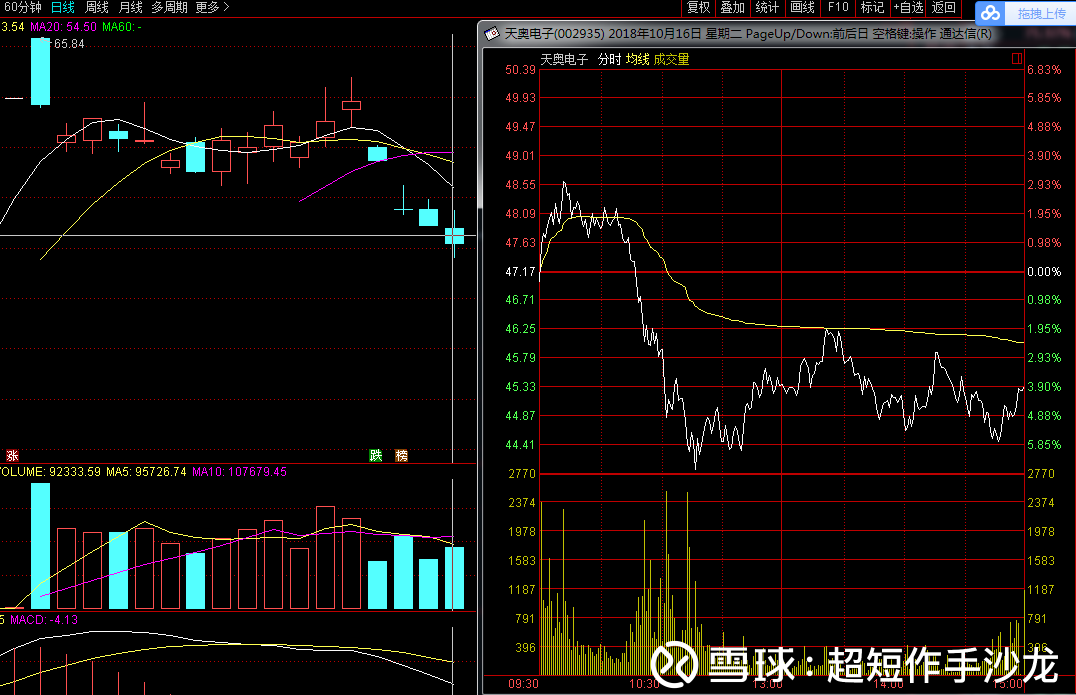
Task: Click the 标记 mark button
Action: 872,8
